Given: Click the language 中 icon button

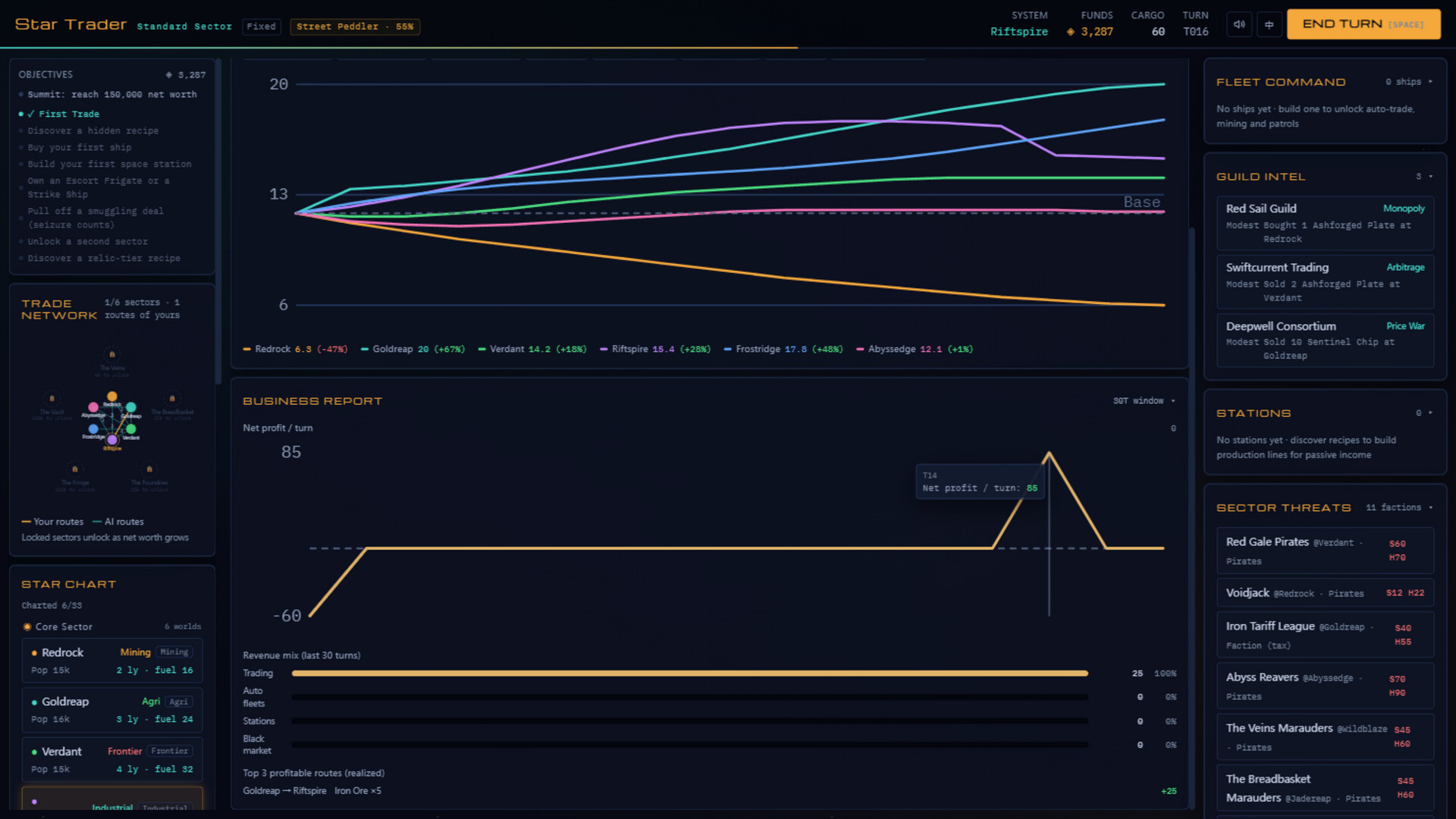Looking at the screenshot, I should coord(1269,24).
